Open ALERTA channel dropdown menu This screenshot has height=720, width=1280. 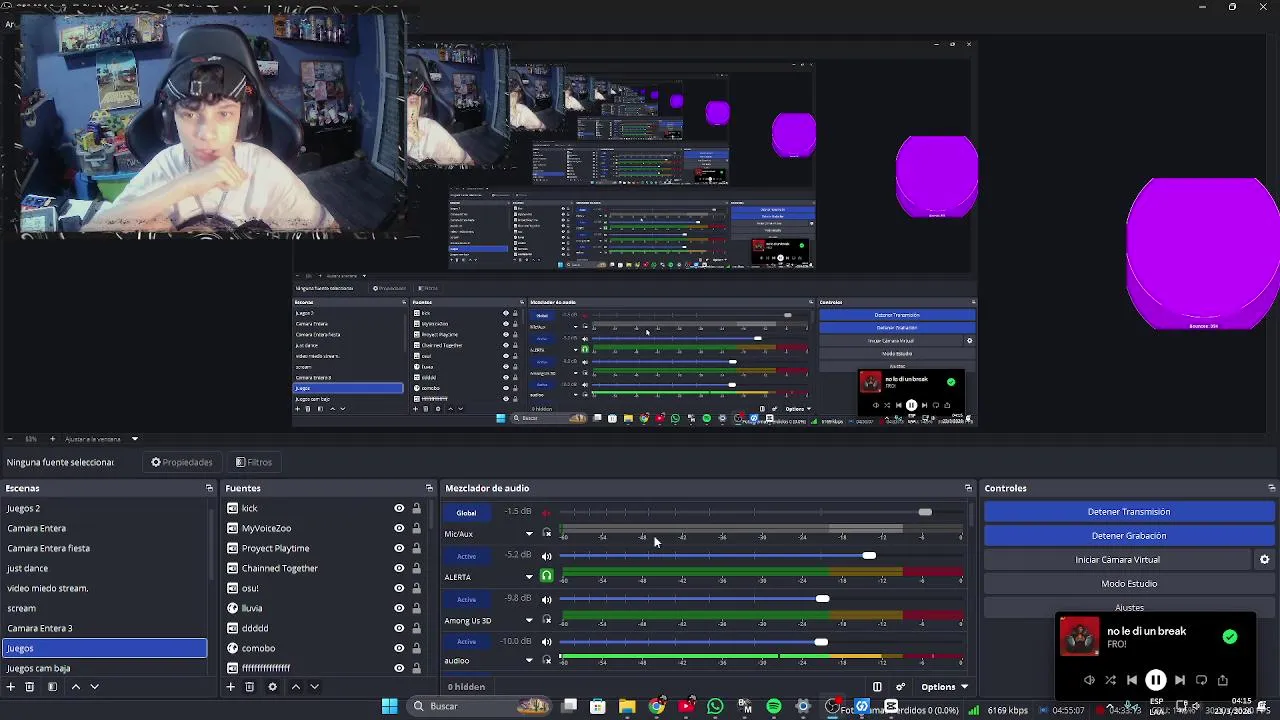[x=529, y=577]
